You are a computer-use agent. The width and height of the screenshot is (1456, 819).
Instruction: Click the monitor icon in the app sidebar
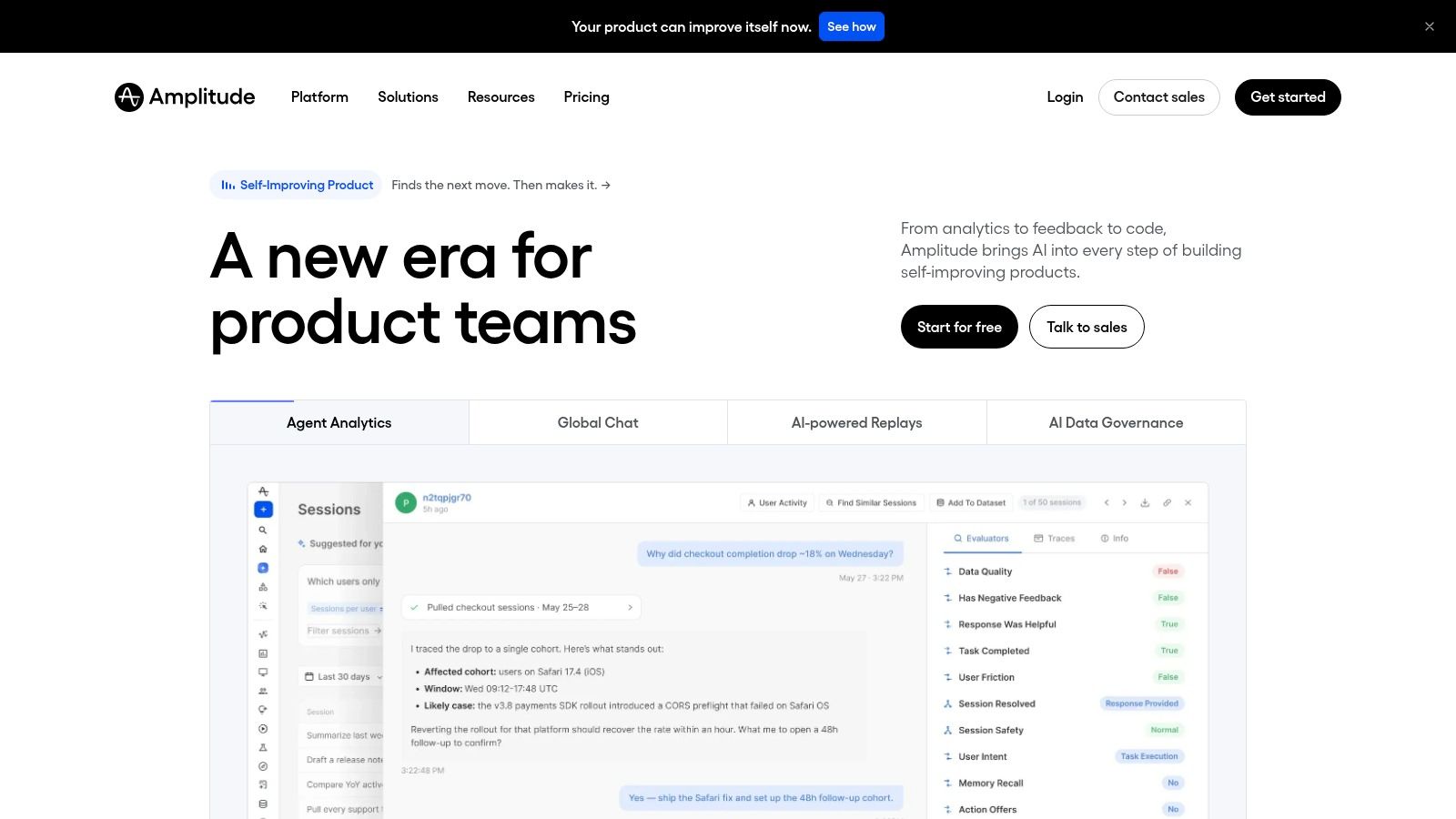(x=263, y=672)
